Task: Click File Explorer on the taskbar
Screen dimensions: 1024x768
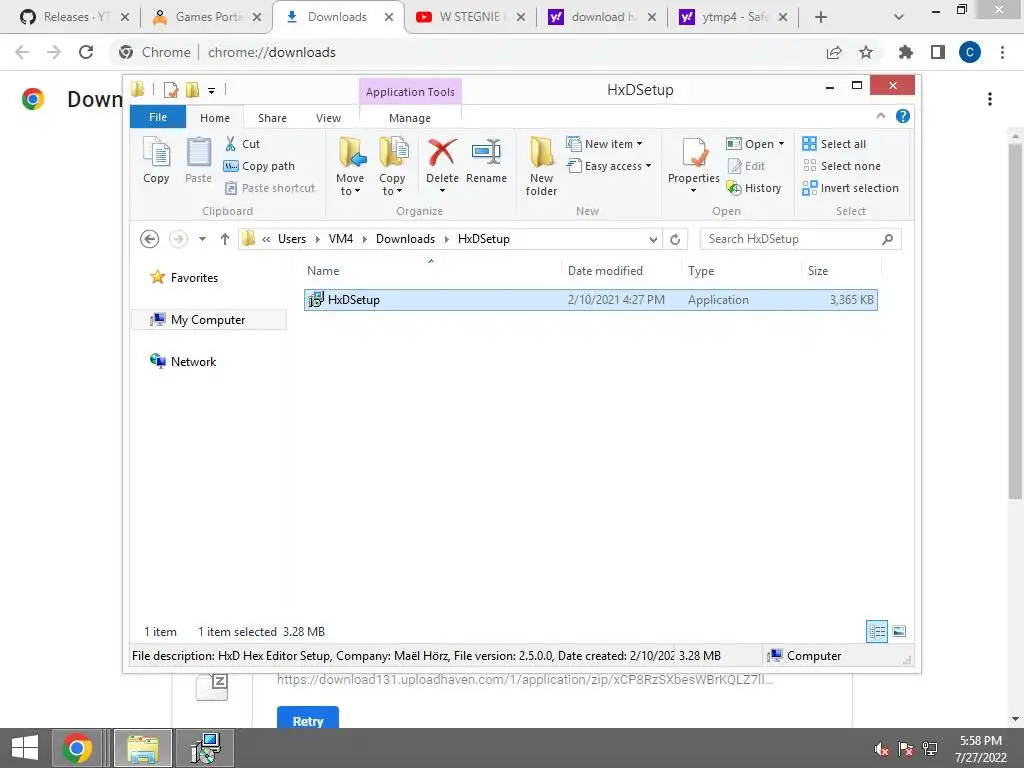Action: (143, 748)
